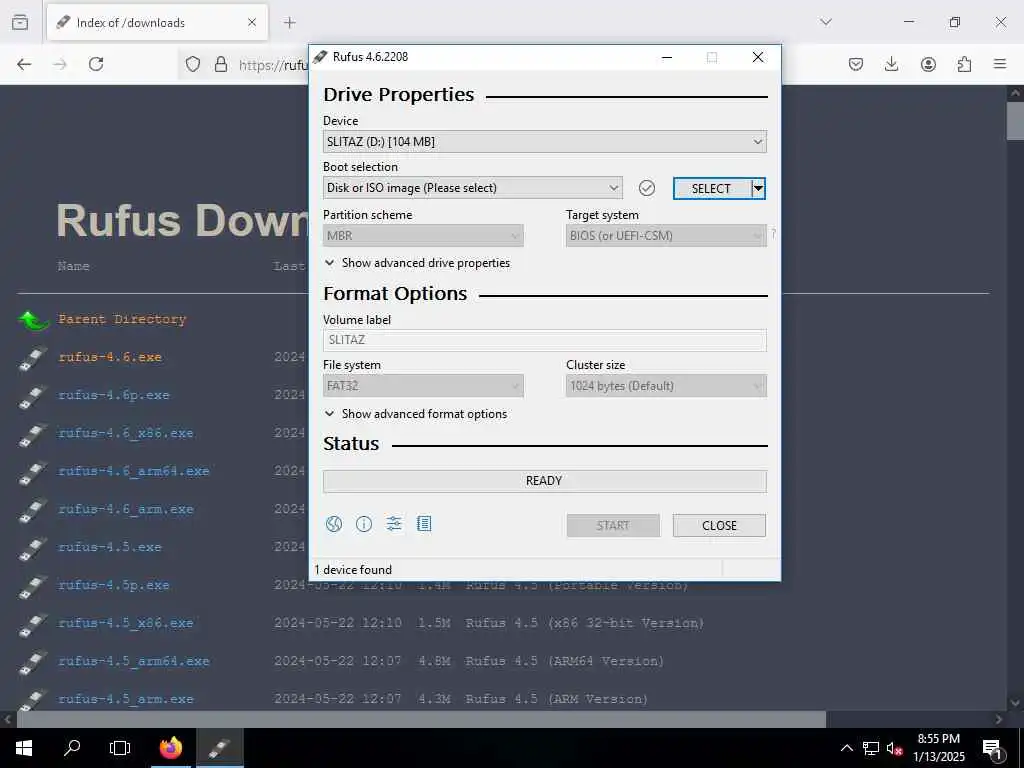Viewport: 1024px width, 768px height.
Task: Open the Device dropdown SLITAZ (D:)
Action: [545, 142]
